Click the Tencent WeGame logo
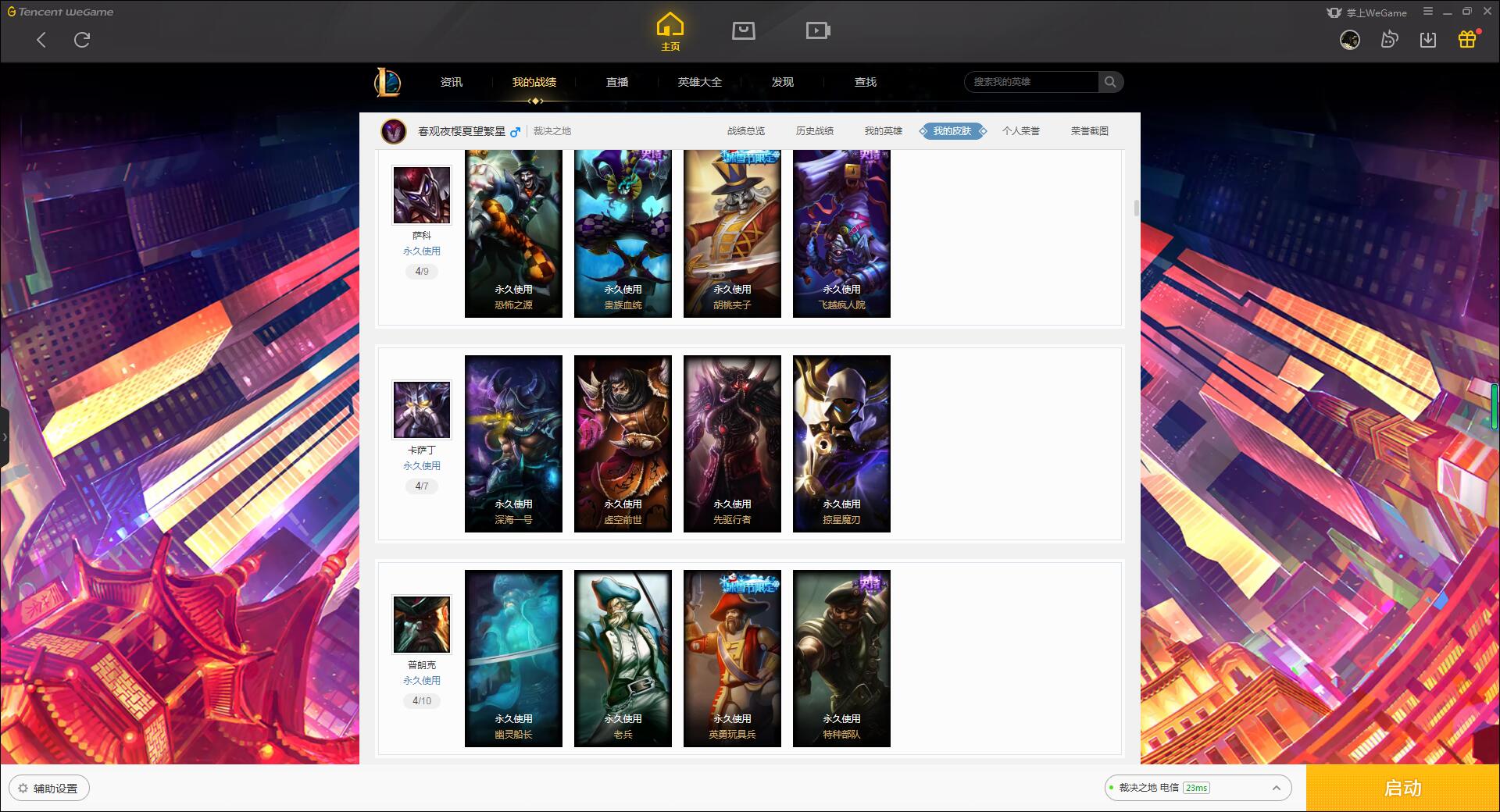Viewport: 1500px width, 812px height. coord(60,12)
